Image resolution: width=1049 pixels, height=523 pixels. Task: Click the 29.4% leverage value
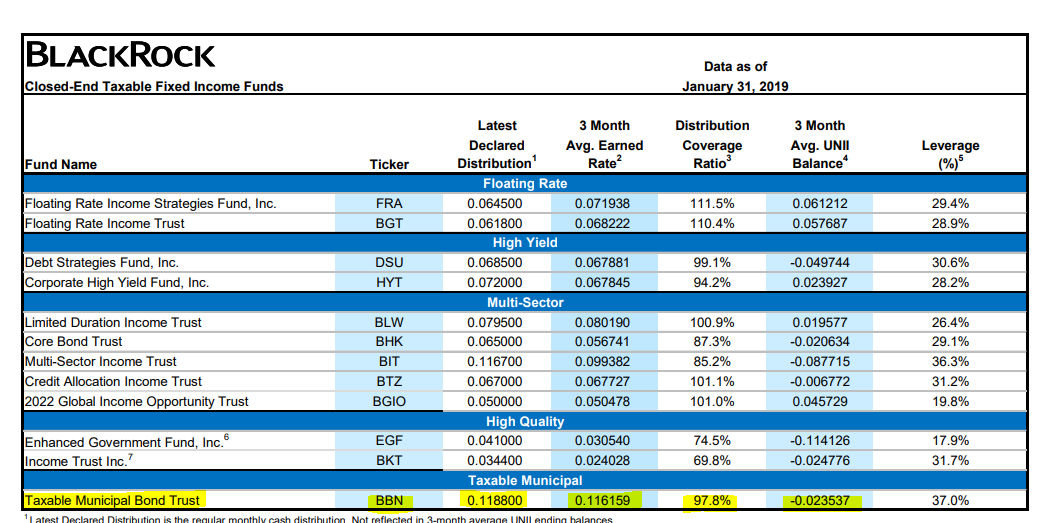[x=950, y=203]
